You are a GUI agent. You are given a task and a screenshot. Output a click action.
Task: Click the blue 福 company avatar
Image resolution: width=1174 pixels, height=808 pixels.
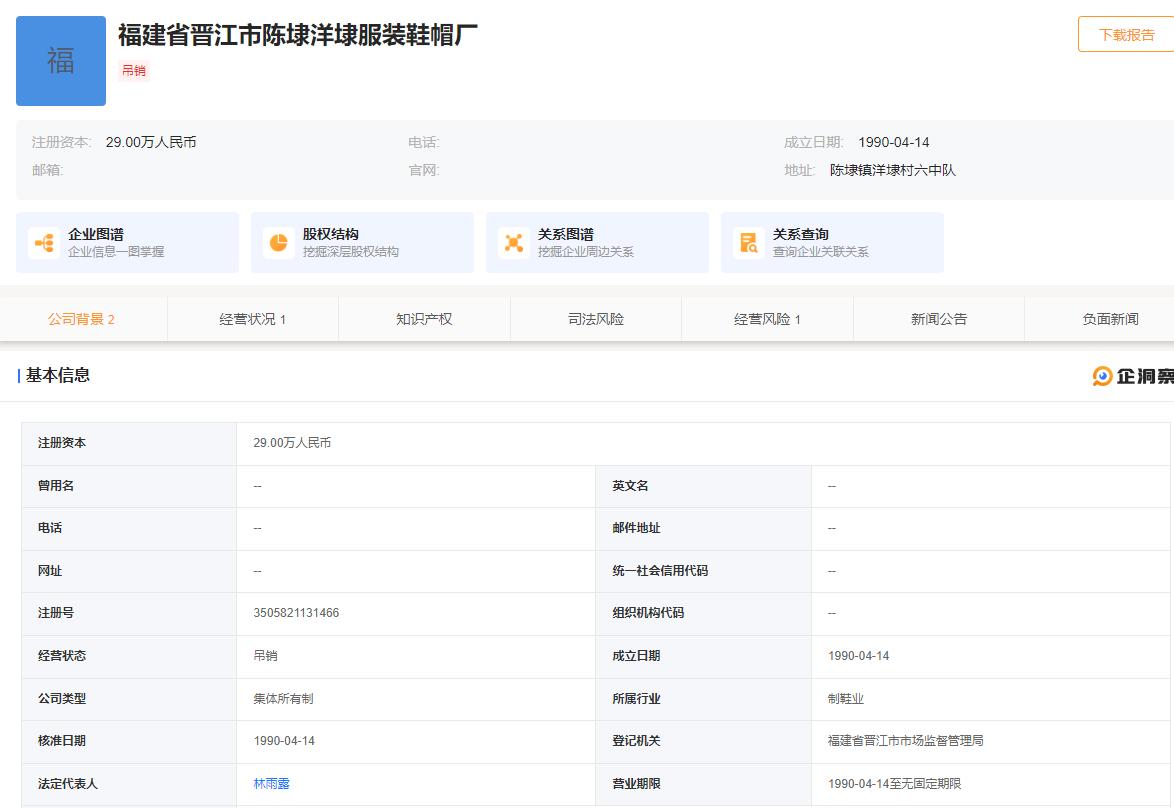(x=60, y=60)
